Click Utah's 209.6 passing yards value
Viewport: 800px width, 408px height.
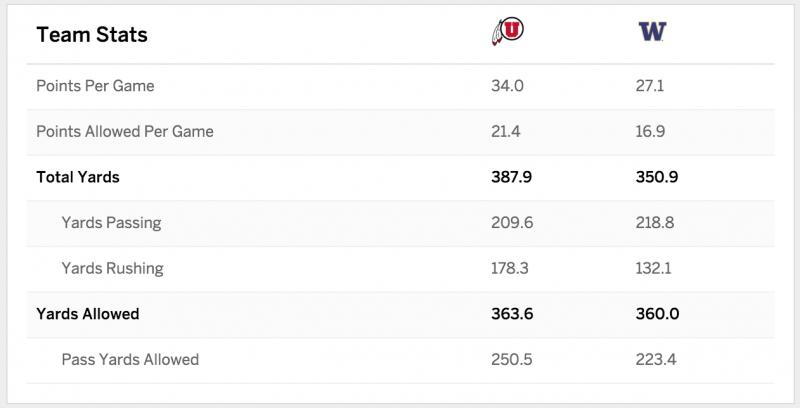click(512, 223)
